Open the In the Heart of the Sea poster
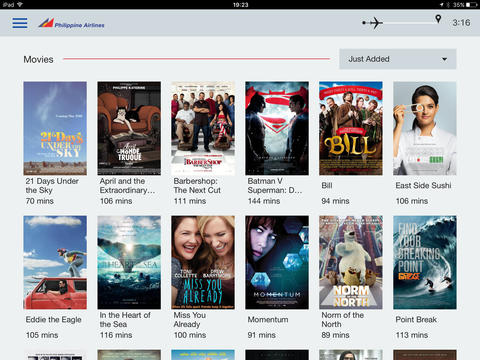The height and width of the screenshot is (360, 480). pyautogui.click(x=129, y=262)
